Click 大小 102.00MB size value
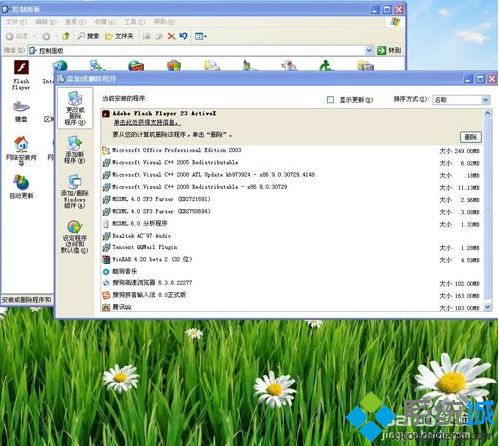Viewport: 499px width, 446px height. [x=459, y=284]
